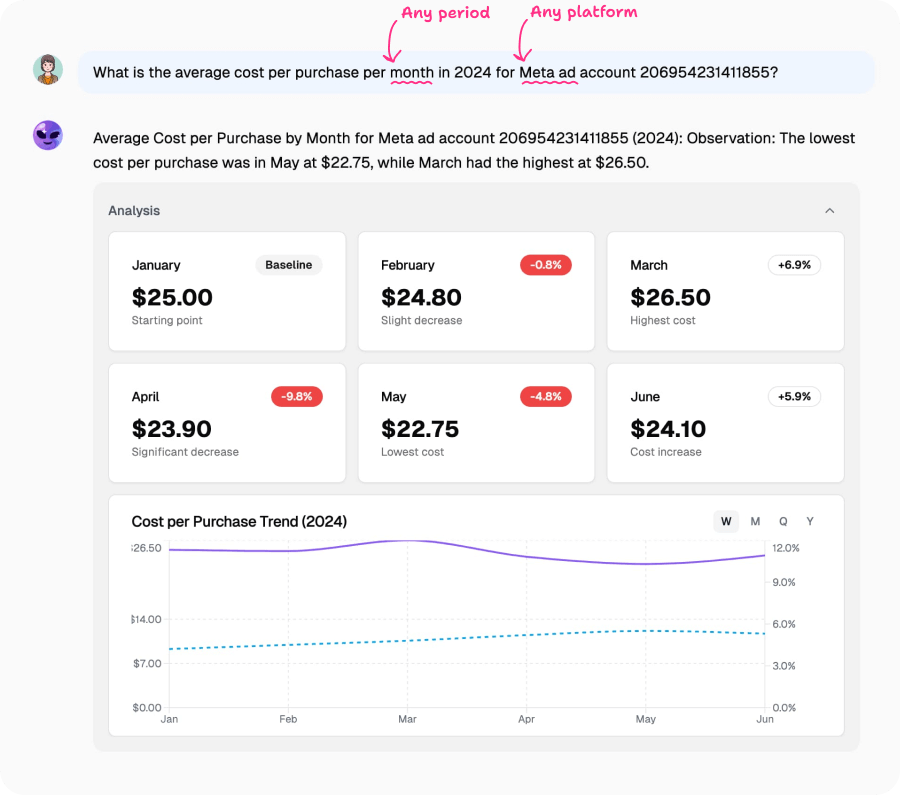Viewport: 900px width, 795px height.
Task: Select the red -0.8% badge on February
Action: coord(545,265)
